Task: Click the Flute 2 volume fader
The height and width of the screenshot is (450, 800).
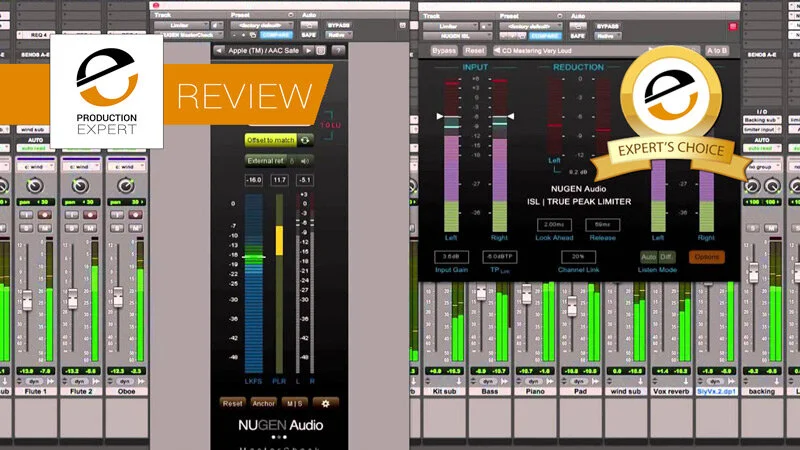Action: [x=73, y=299]
